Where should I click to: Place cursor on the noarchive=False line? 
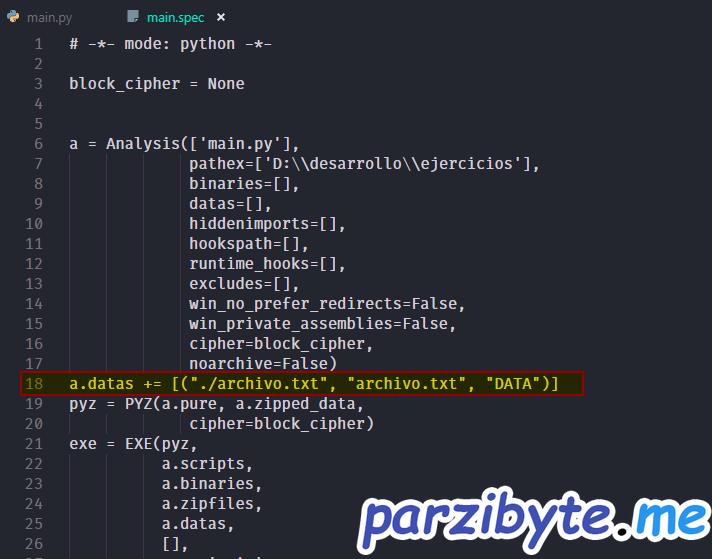tap(263, 364)
